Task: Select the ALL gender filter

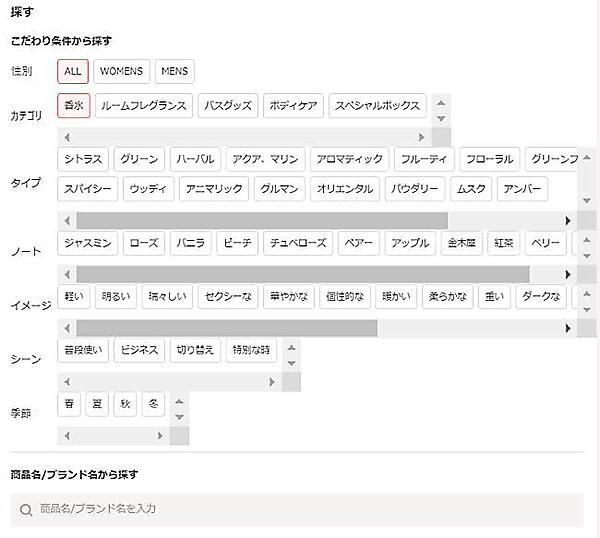Action: [73, 71]
